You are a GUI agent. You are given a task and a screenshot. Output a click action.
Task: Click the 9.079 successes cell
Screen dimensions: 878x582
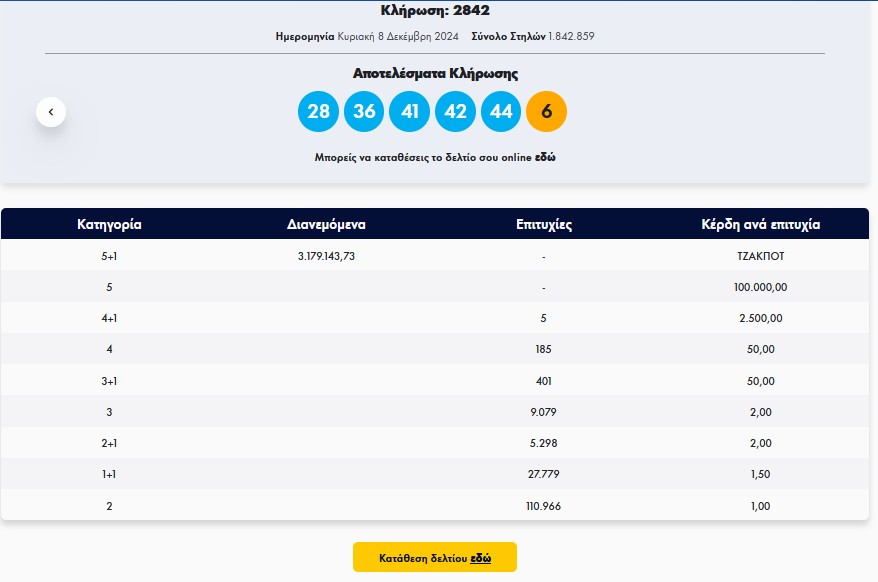point(543,412)
